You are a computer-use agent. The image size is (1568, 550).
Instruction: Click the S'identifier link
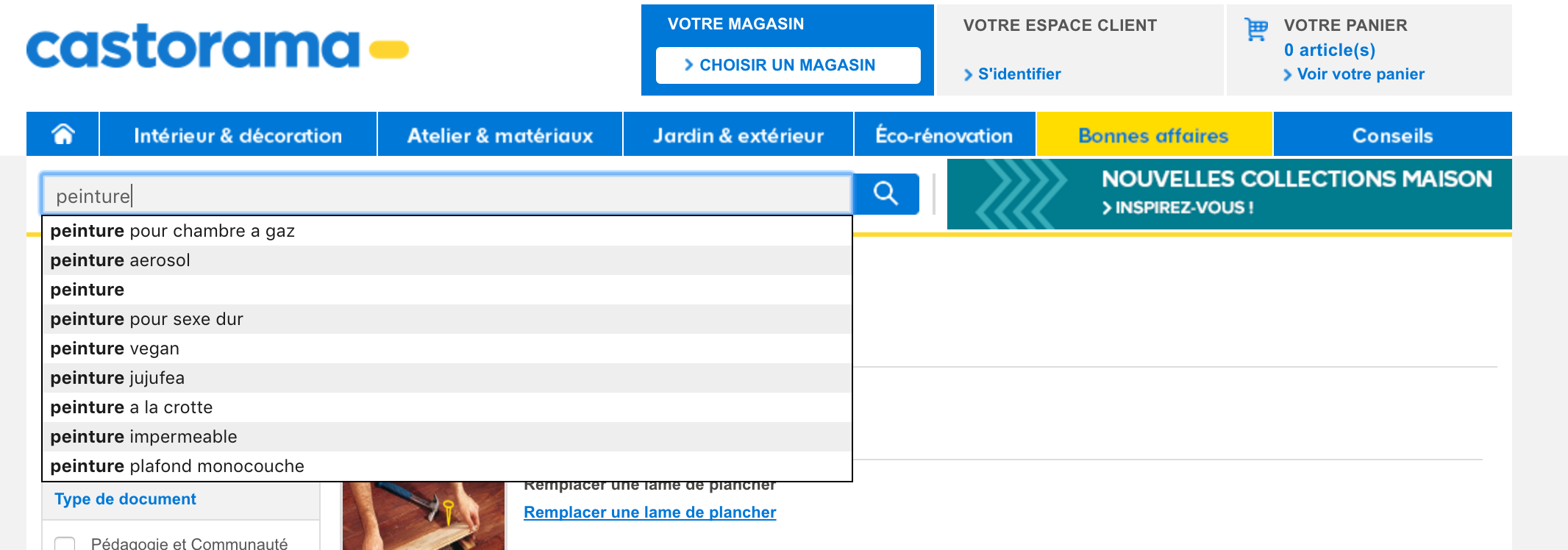click(x=1019, y=74)
